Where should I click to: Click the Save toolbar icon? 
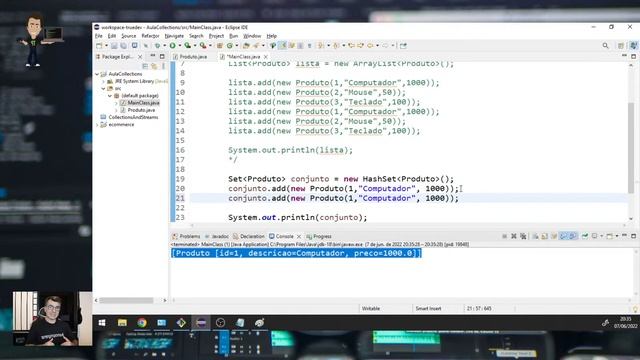click(114, 46)
